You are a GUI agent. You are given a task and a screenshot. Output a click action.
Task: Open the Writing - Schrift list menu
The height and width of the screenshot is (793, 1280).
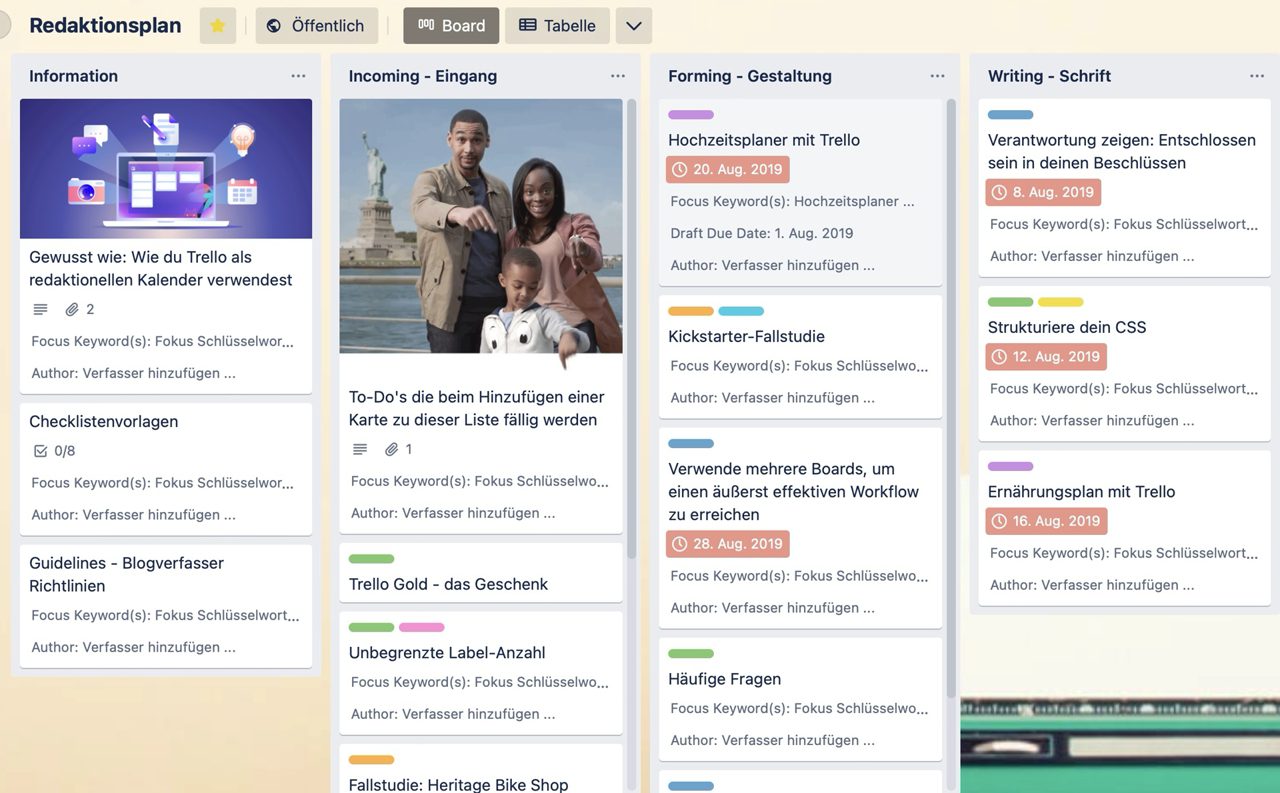(1257, 76)
